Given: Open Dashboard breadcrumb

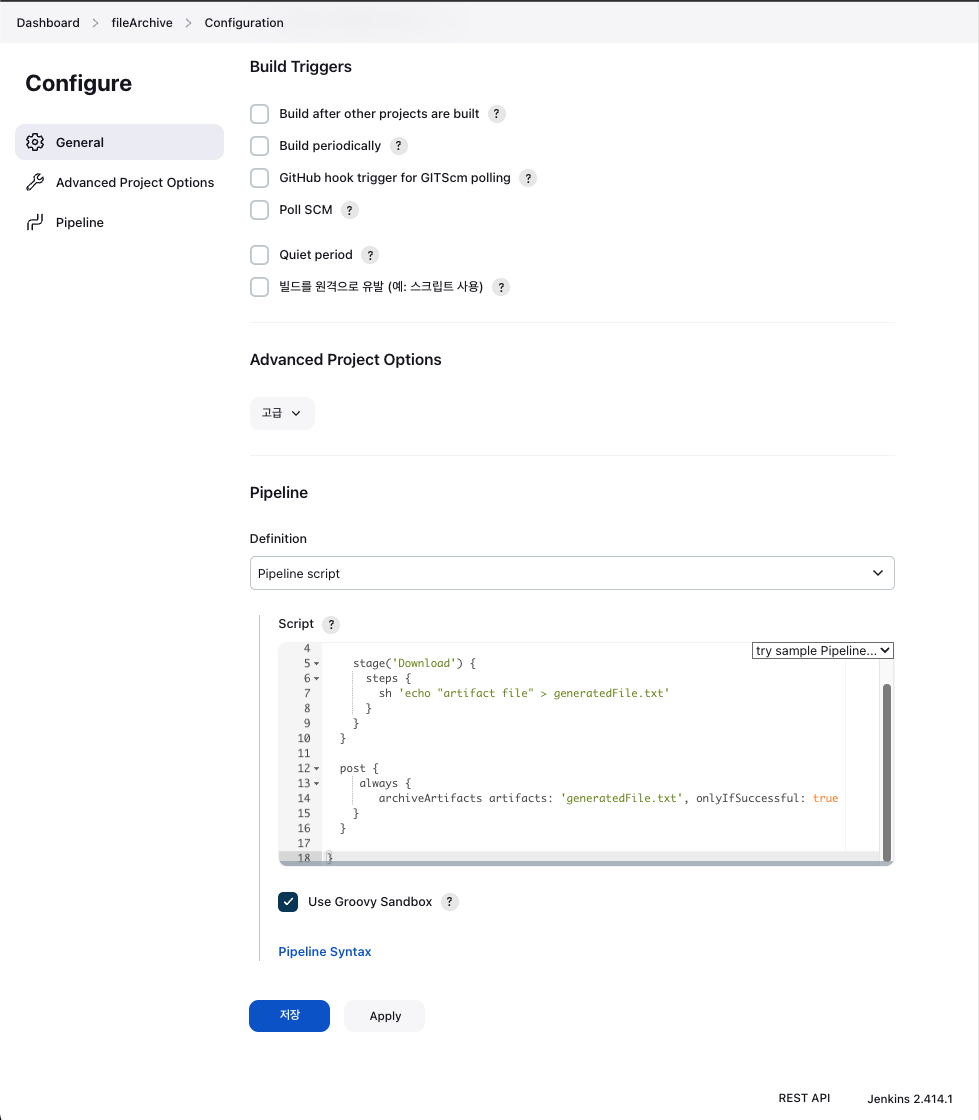Looking at the screenshot, I should pos(48,23).
